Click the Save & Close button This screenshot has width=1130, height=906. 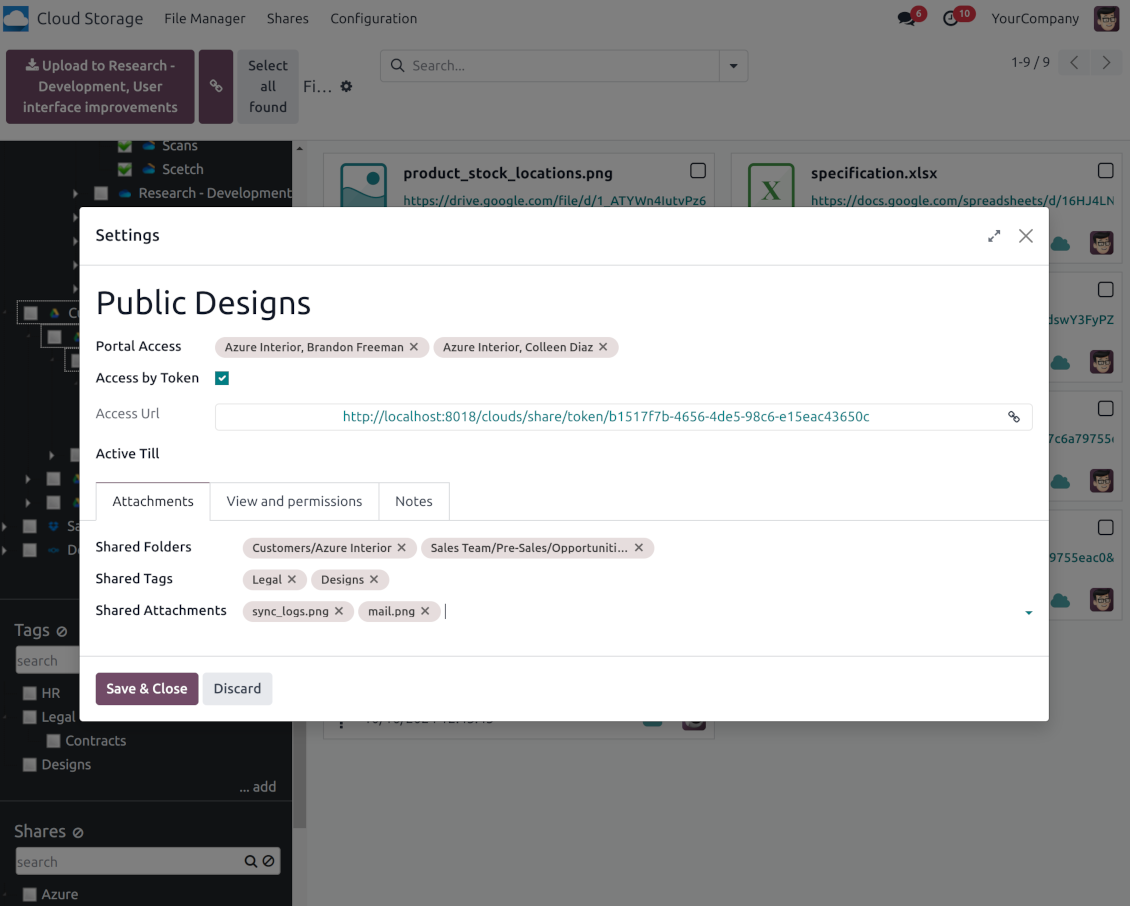(147, 688)
